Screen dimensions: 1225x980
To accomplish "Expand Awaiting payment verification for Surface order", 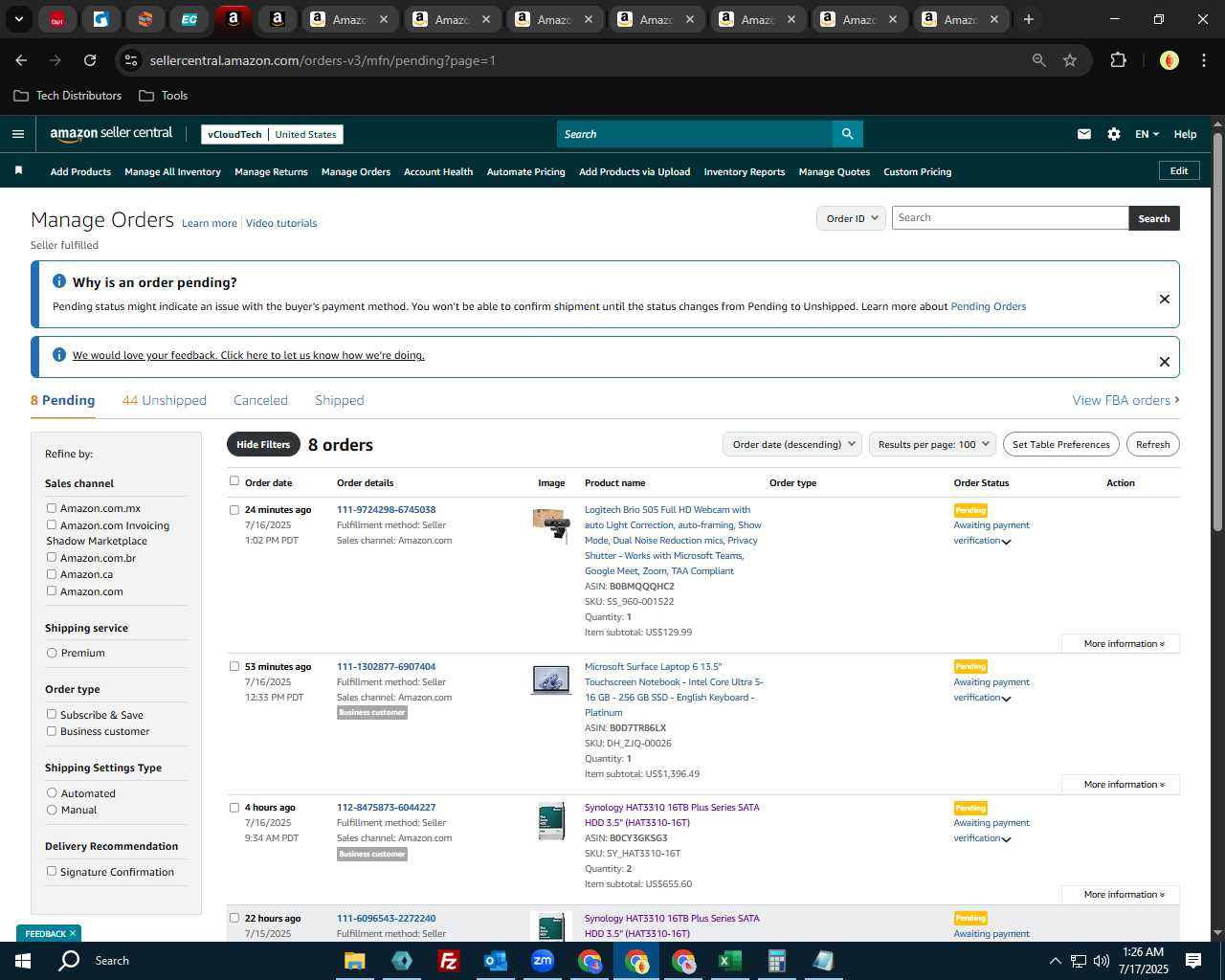I will [1006, 699].
